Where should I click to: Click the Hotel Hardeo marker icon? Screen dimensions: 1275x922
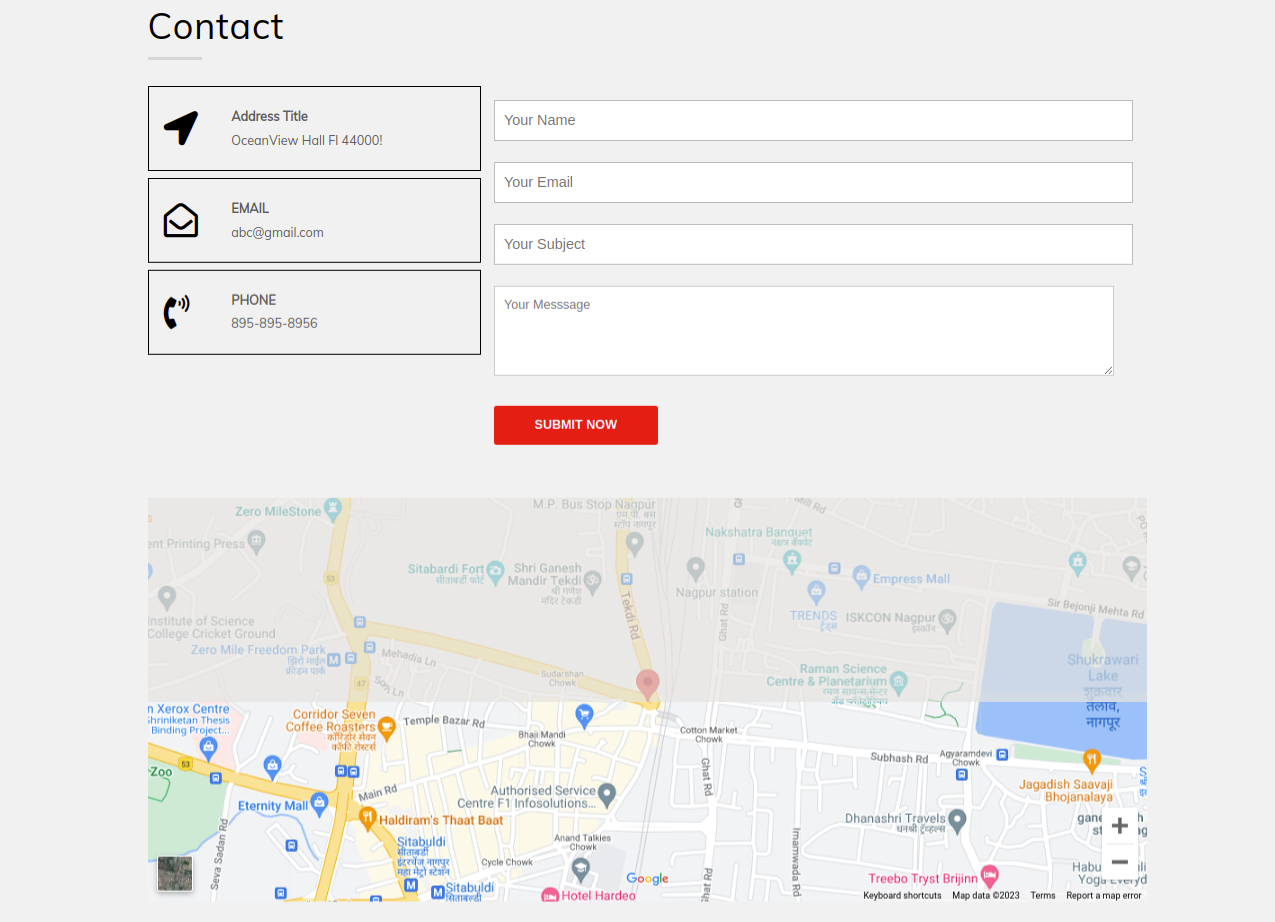(550, 895)
